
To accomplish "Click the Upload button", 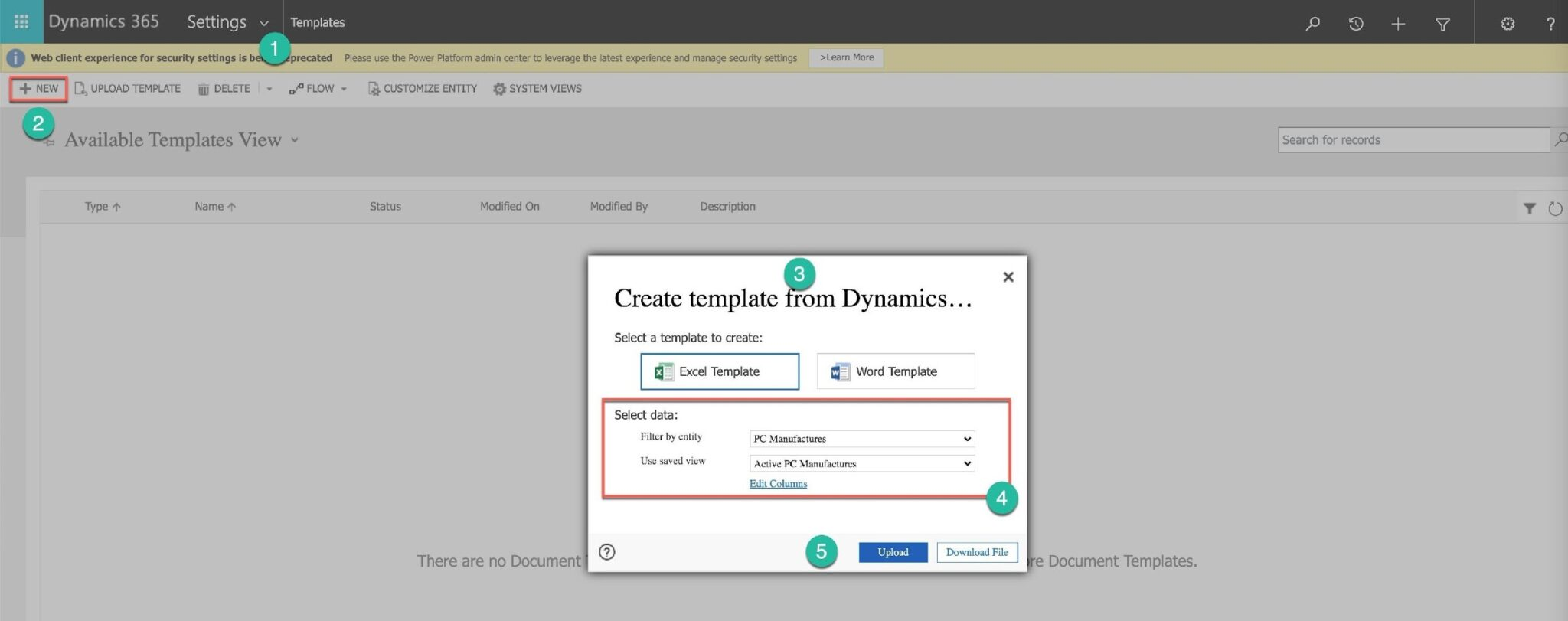I will (x=893, y=552).
